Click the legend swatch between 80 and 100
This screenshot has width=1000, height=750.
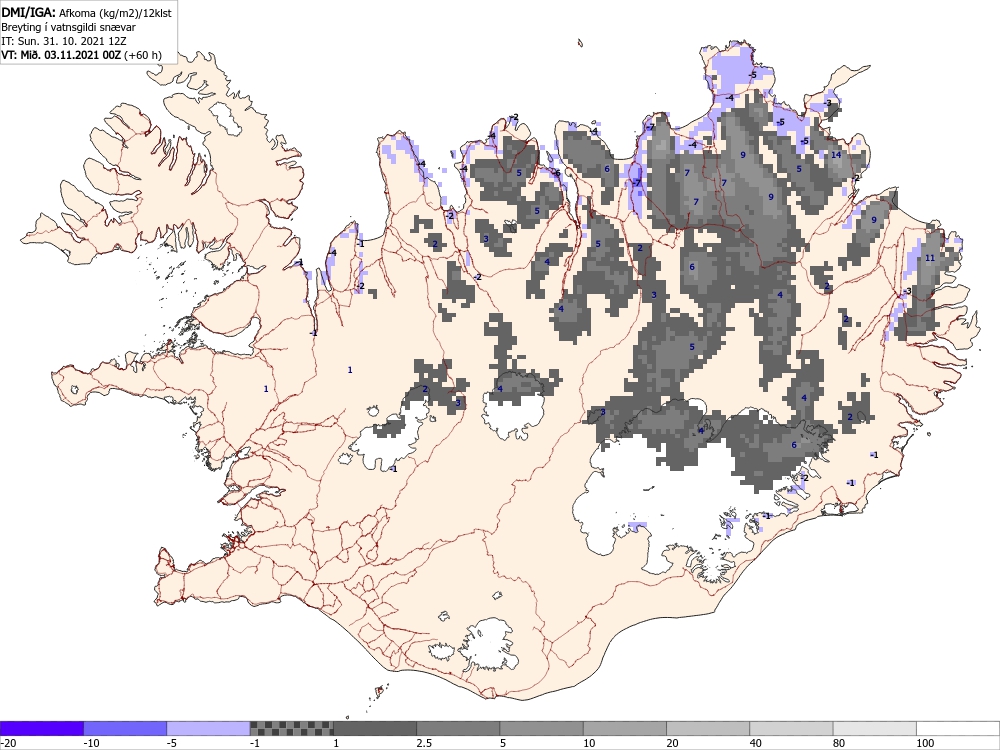875,728
